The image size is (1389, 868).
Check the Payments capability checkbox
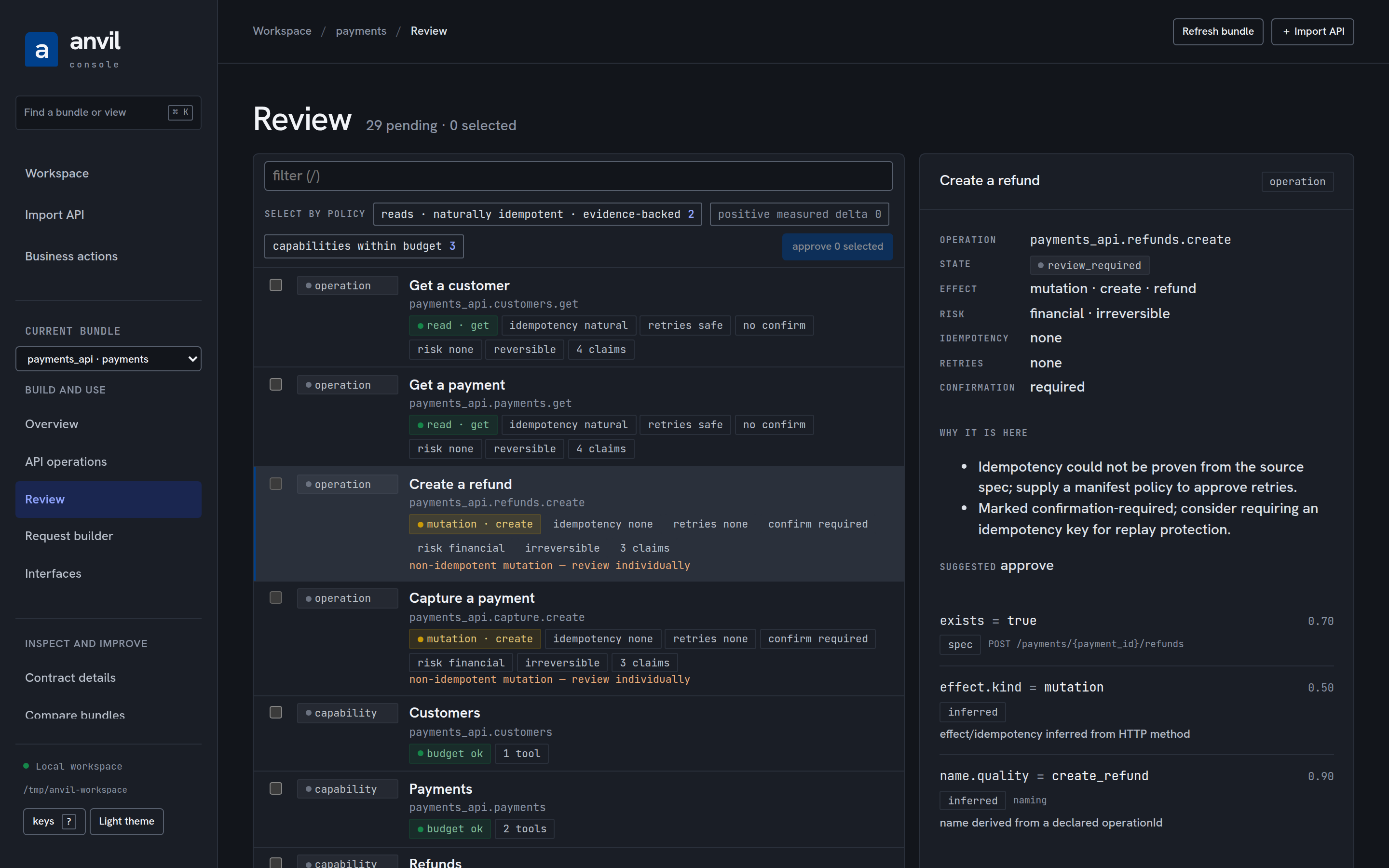(x=276, y=789)
